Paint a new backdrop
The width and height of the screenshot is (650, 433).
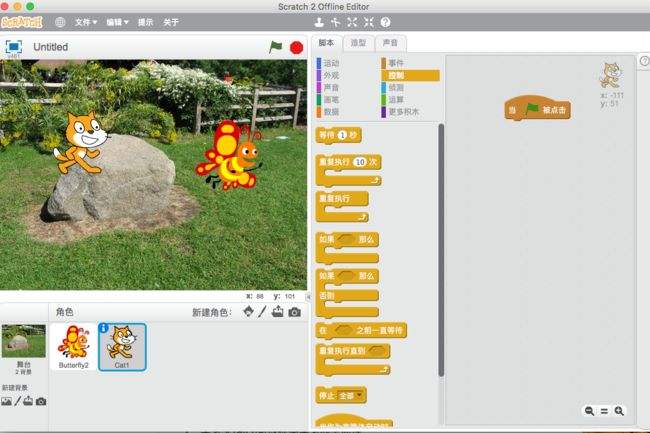click(x=17, y=401)
